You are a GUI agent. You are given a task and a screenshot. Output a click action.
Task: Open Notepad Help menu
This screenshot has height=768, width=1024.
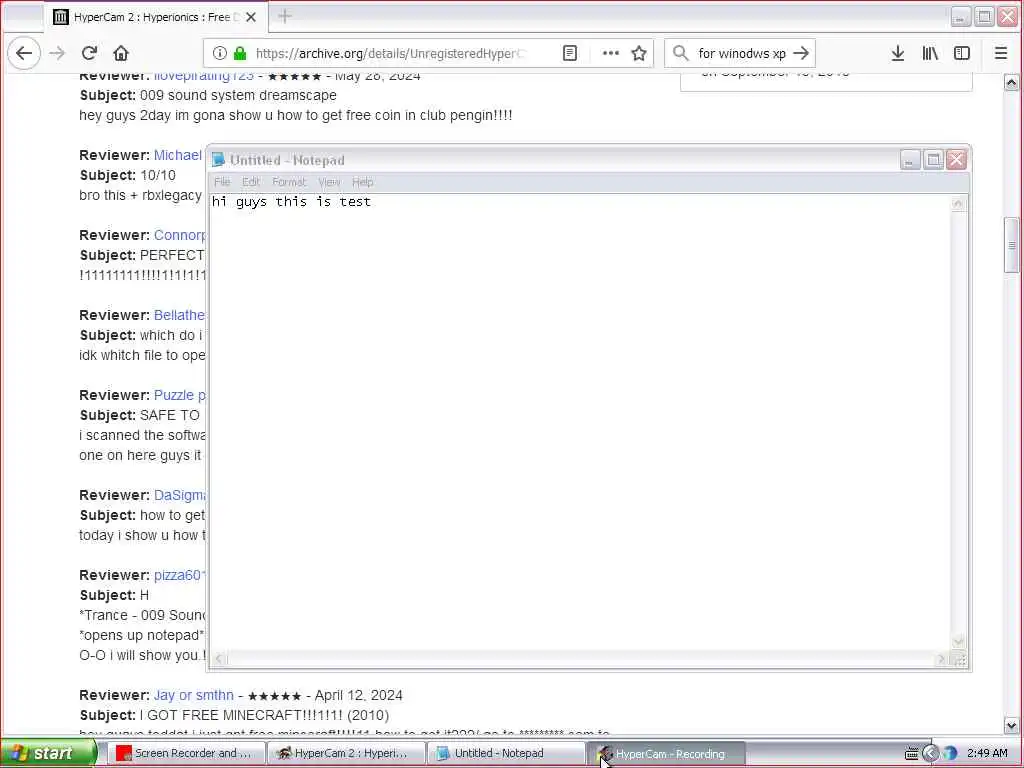(362, 182)
